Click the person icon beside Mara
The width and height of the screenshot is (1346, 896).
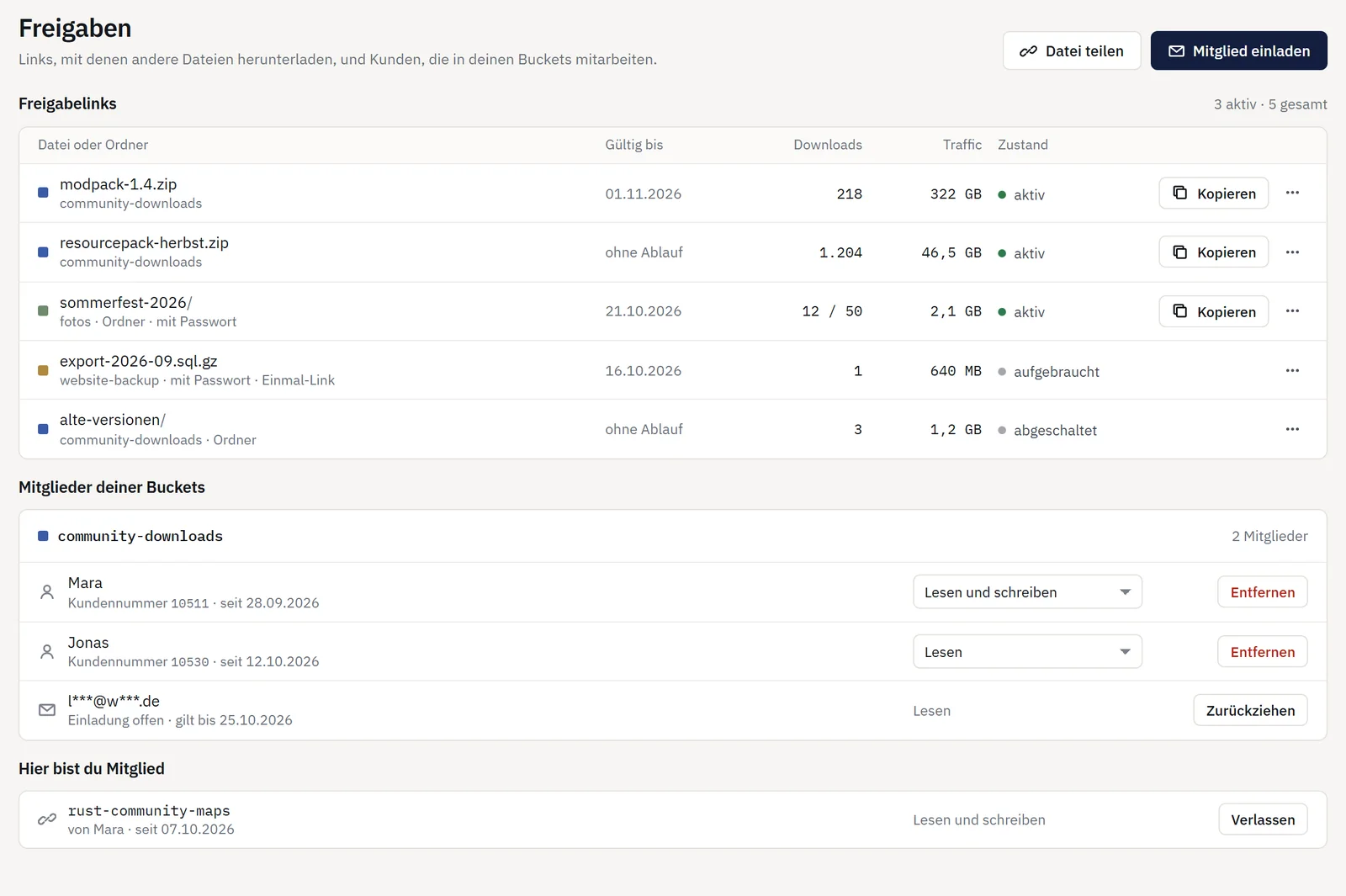[x=47, y=592]
